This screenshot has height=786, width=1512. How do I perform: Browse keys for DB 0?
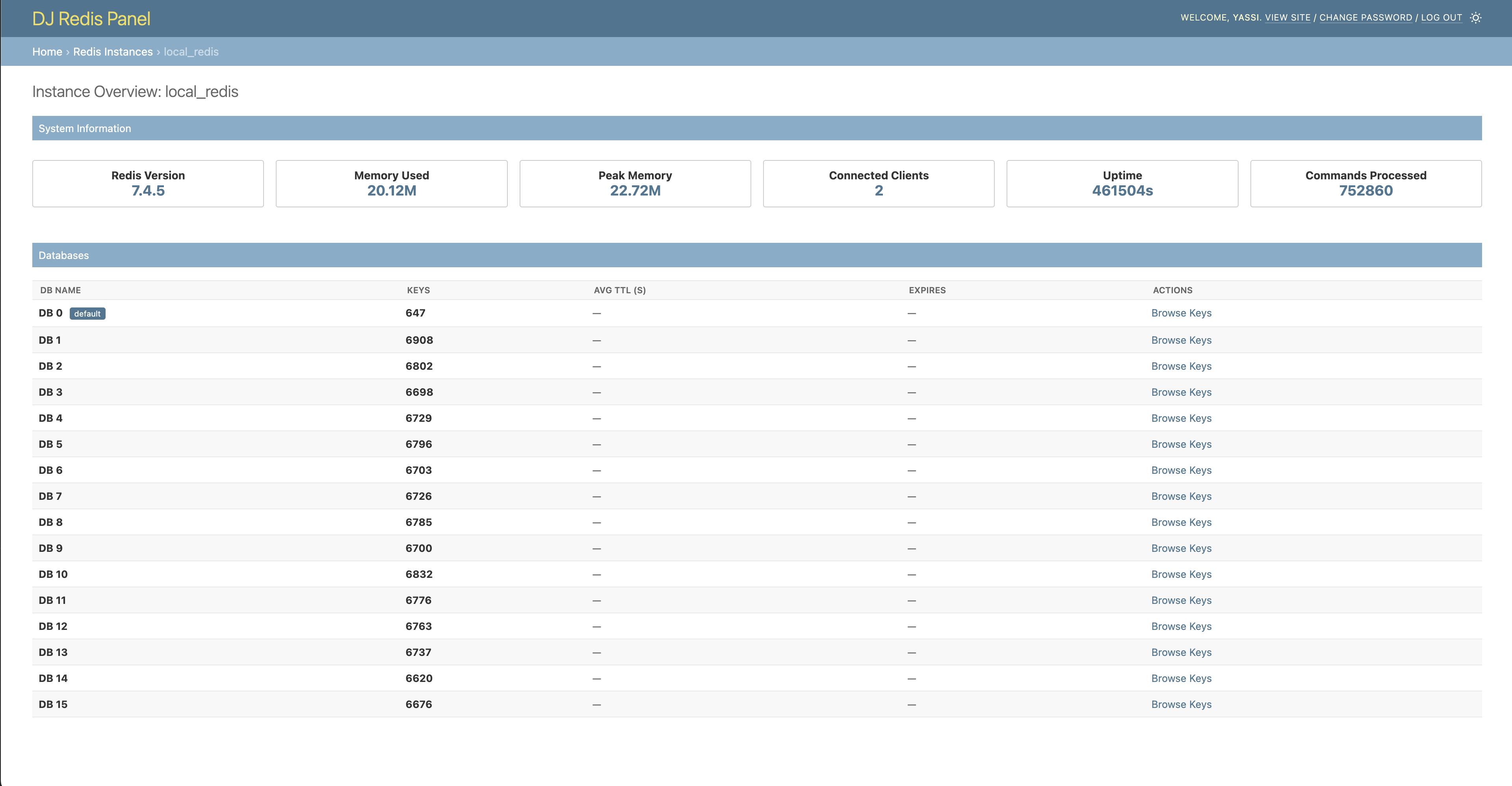point(1181,313)
